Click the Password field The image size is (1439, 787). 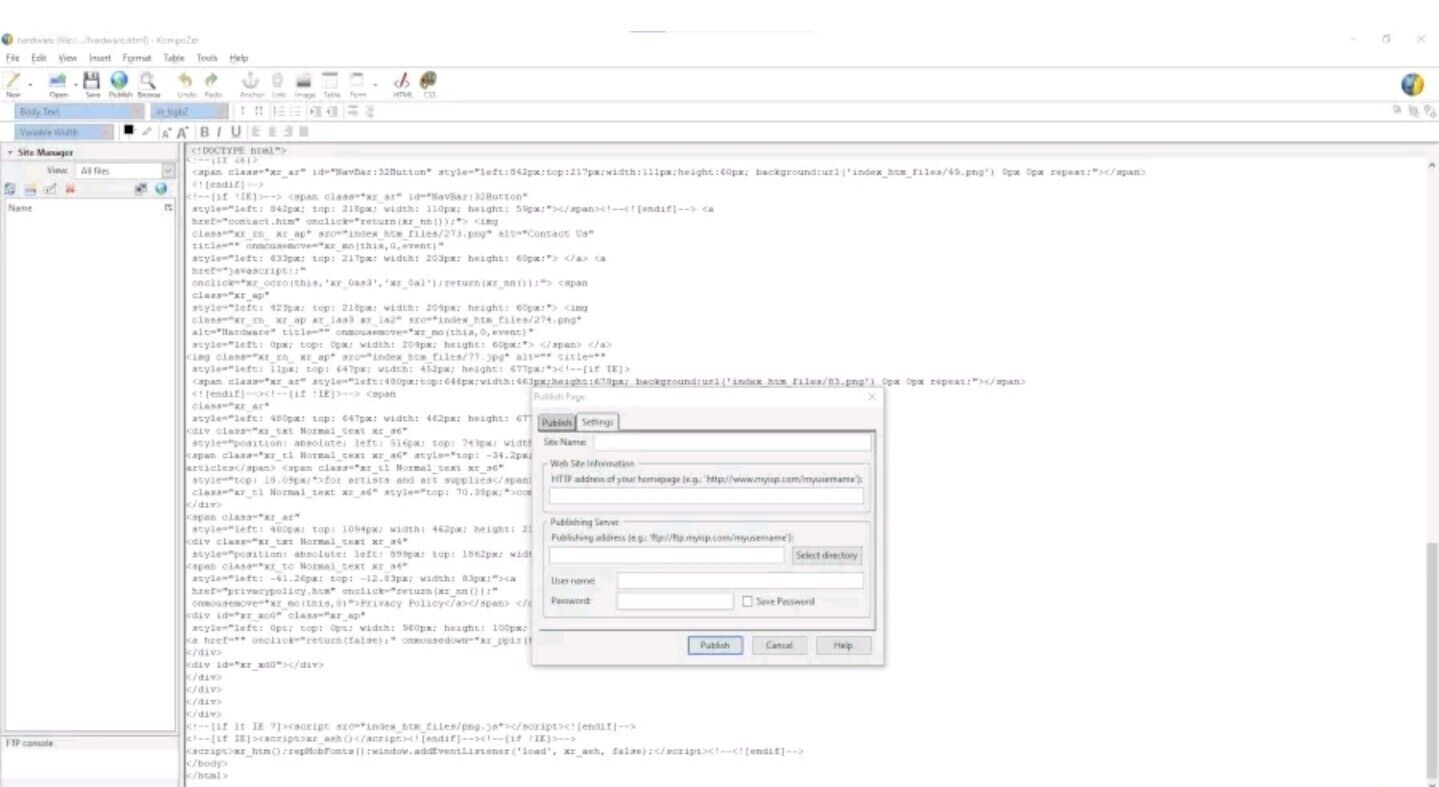click(675, 602)
